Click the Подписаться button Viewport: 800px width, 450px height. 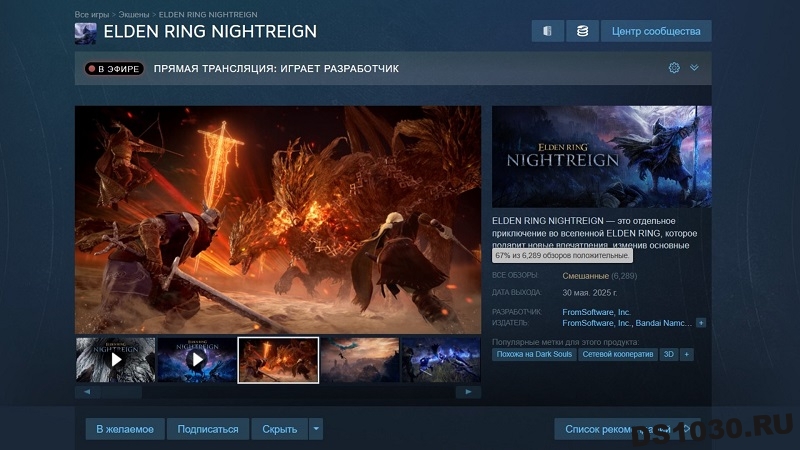click(x=208, y=429)
